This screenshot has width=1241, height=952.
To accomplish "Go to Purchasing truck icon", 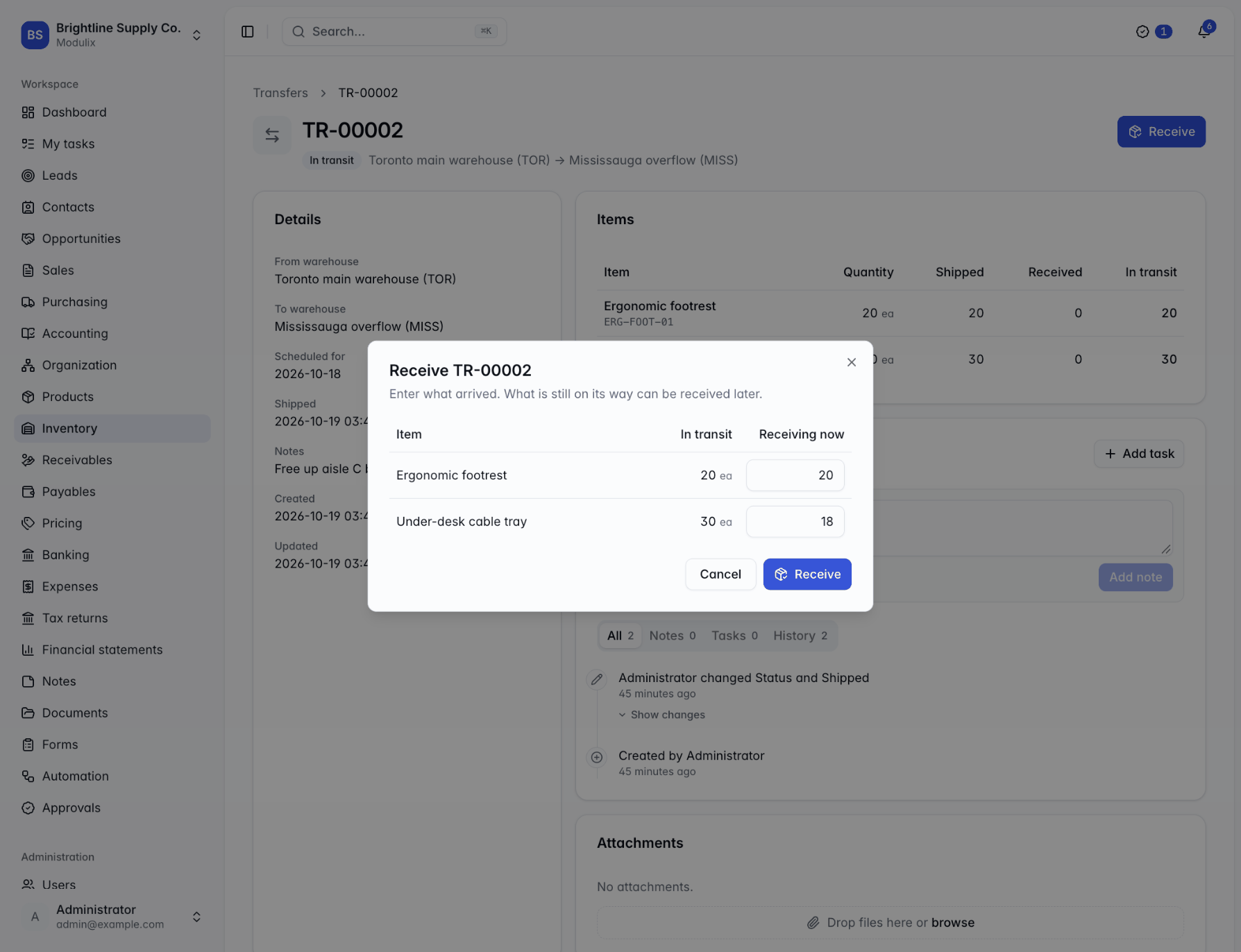I will tap(28, 302).
